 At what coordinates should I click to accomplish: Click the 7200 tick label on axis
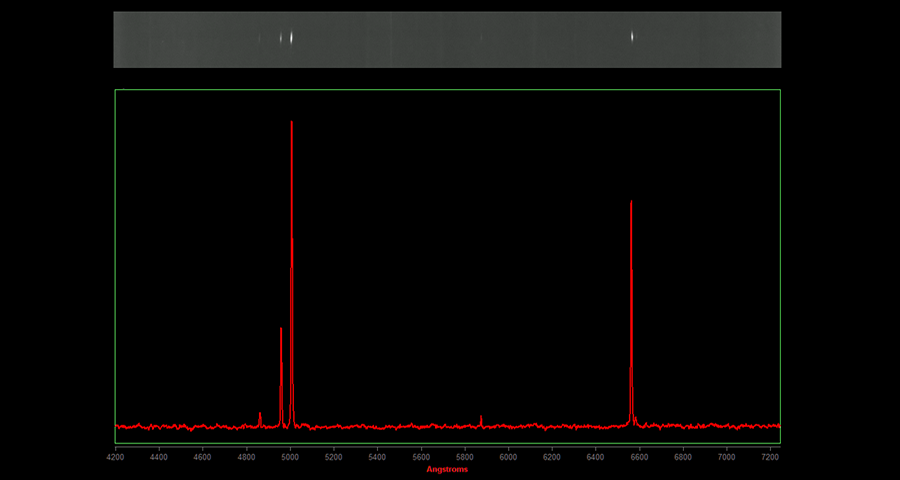(770, 457)
